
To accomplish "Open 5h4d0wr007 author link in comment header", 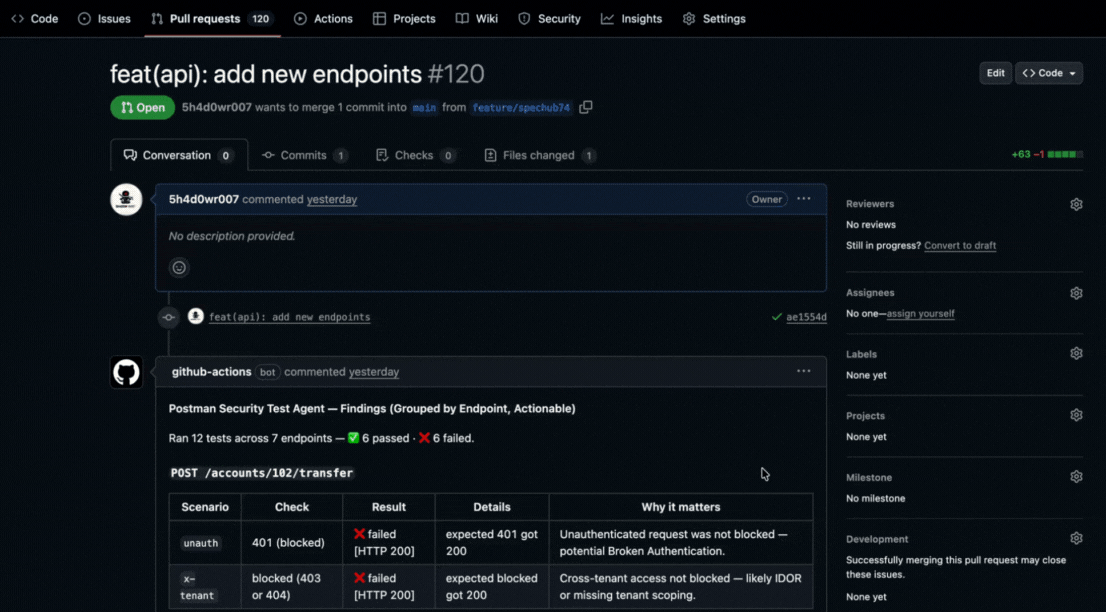I will [x=204, y=200].
